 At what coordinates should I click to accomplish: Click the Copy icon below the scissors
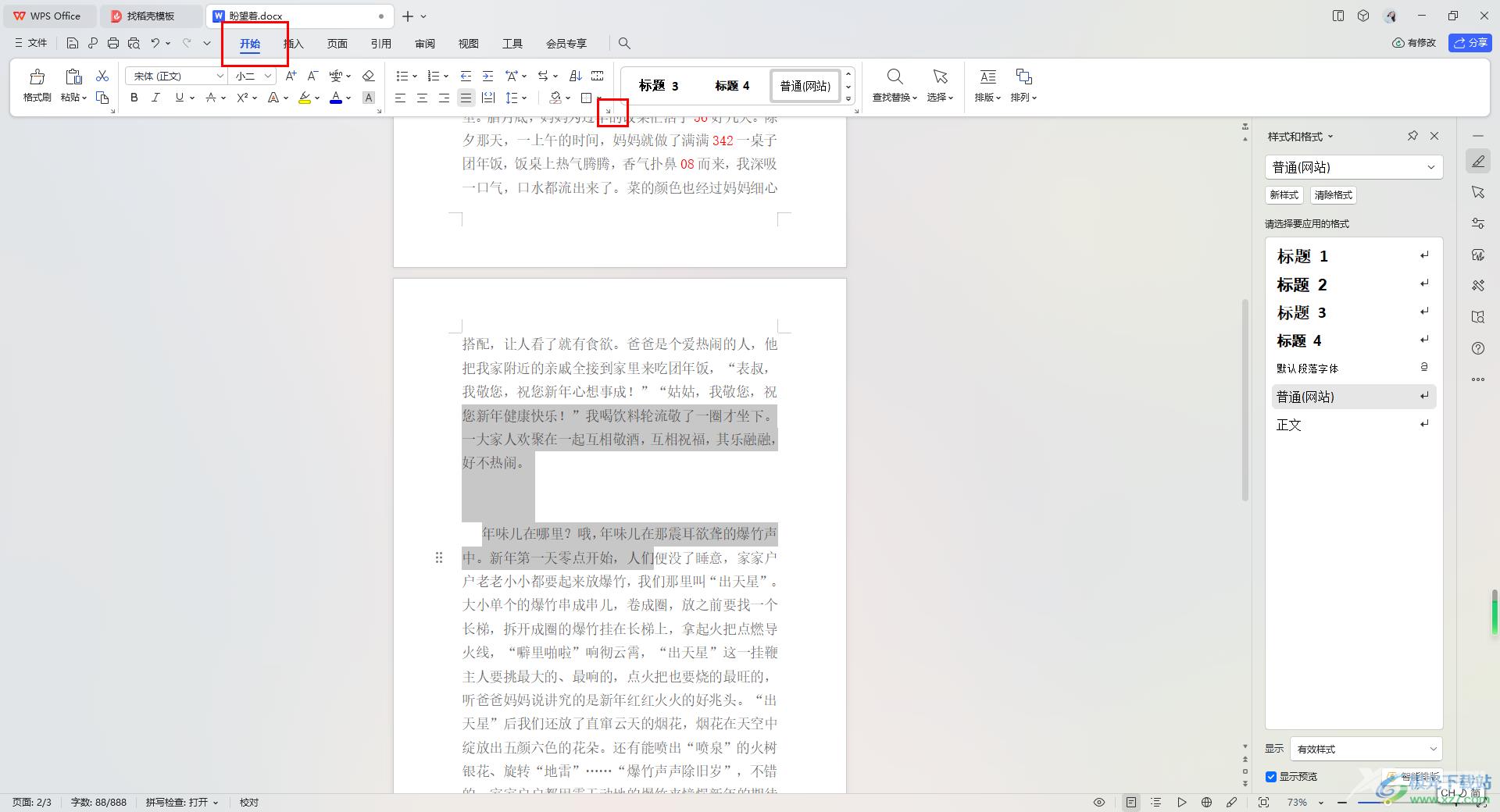point(102,98)
